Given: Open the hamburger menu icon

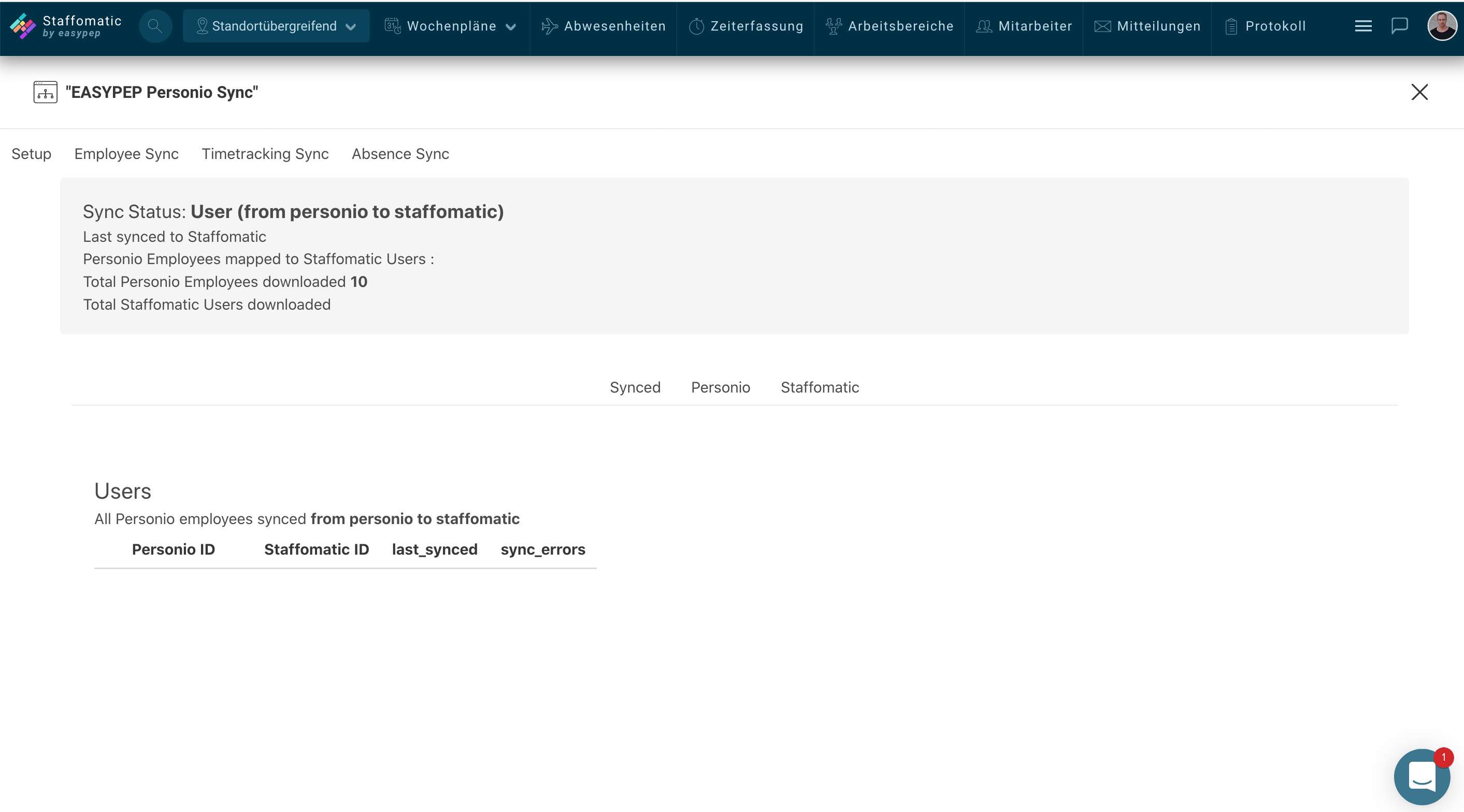Looking at the screenshot, I should pyautogui.click(x=1363, y=26).
